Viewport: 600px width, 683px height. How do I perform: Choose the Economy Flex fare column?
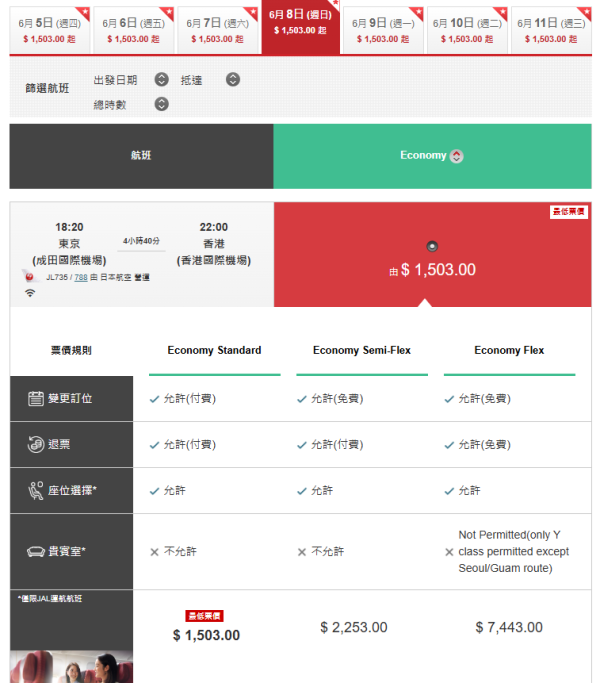pos(509,351)
